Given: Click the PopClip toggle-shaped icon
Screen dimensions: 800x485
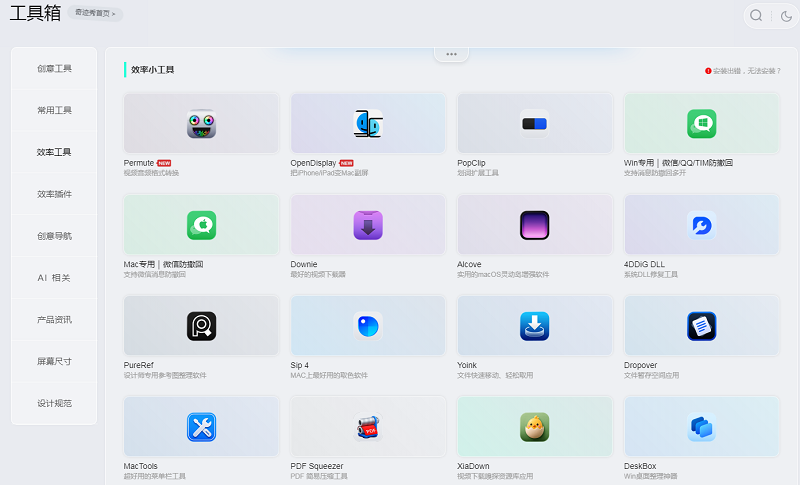Looking at the screenshot, I should (534, 124).
